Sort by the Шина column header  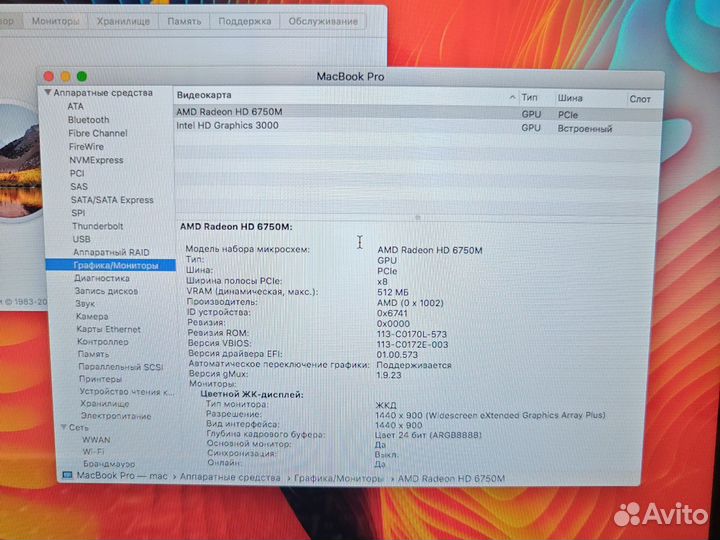tap(570, 98)
